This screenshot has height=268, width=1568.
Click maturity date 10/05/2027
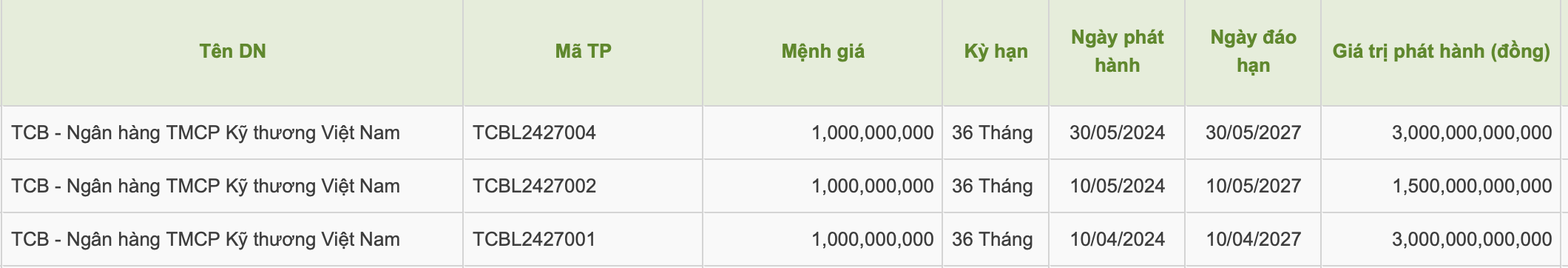click(1253, 186)
